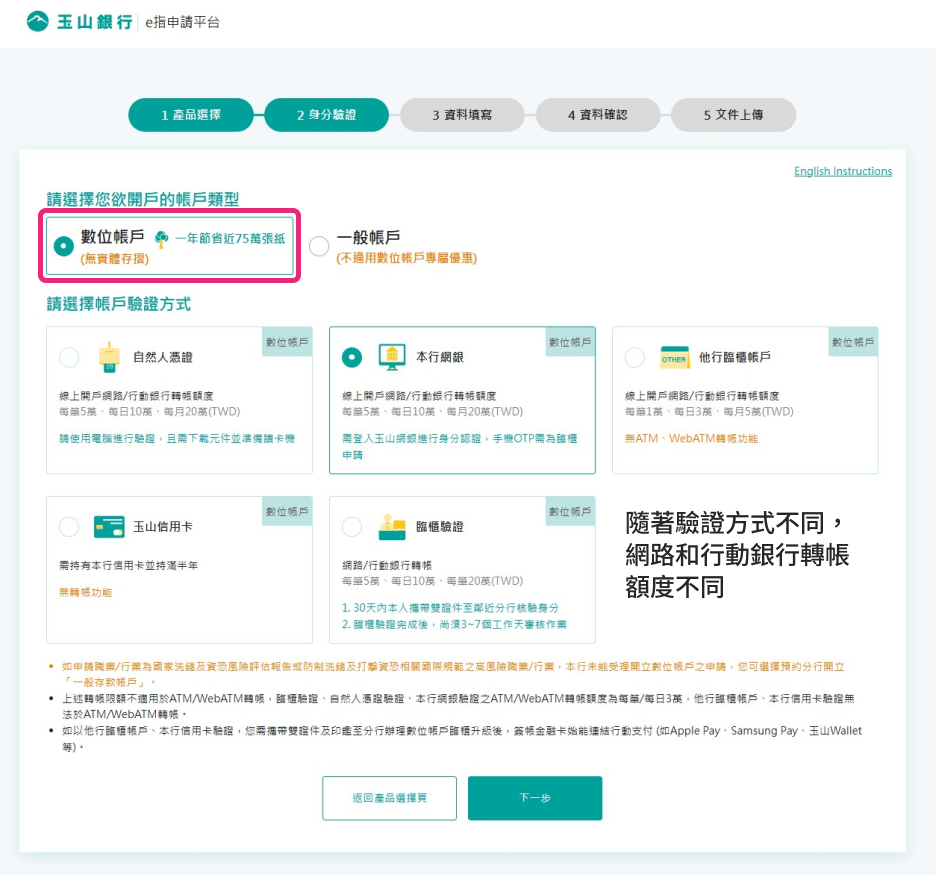The height and width of the screenshot is (875, 936).
Task: Click the green tree paper-saving icon
Action: coord(161,239)
